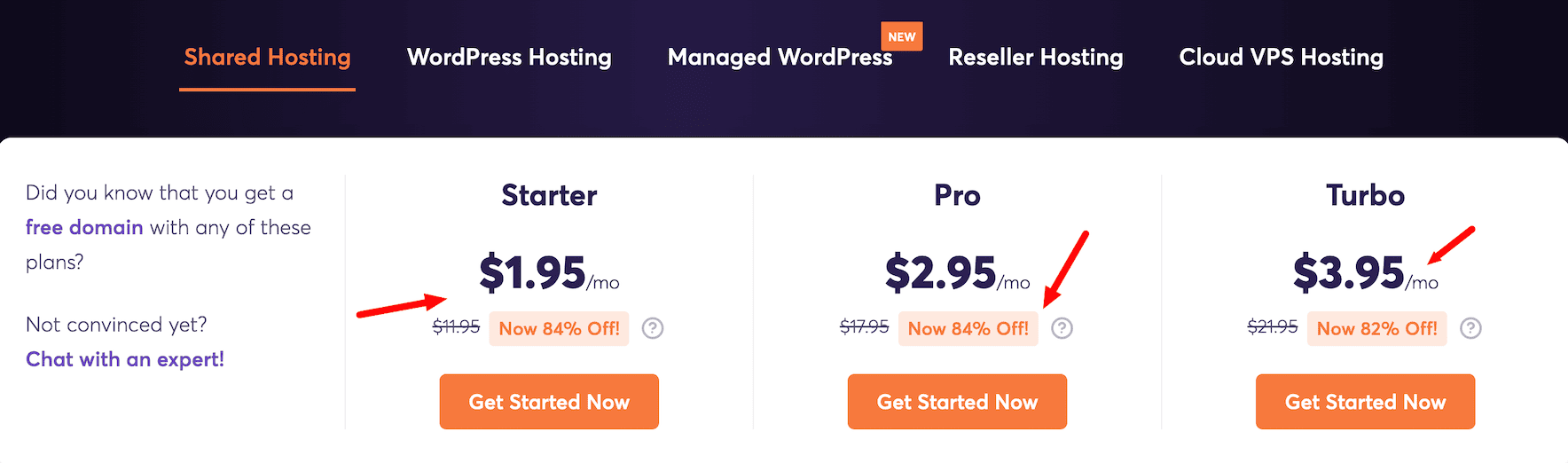Screen dimensions: 1568x463
Task: Click Chat with an expert link
Action: pos(125,359)
